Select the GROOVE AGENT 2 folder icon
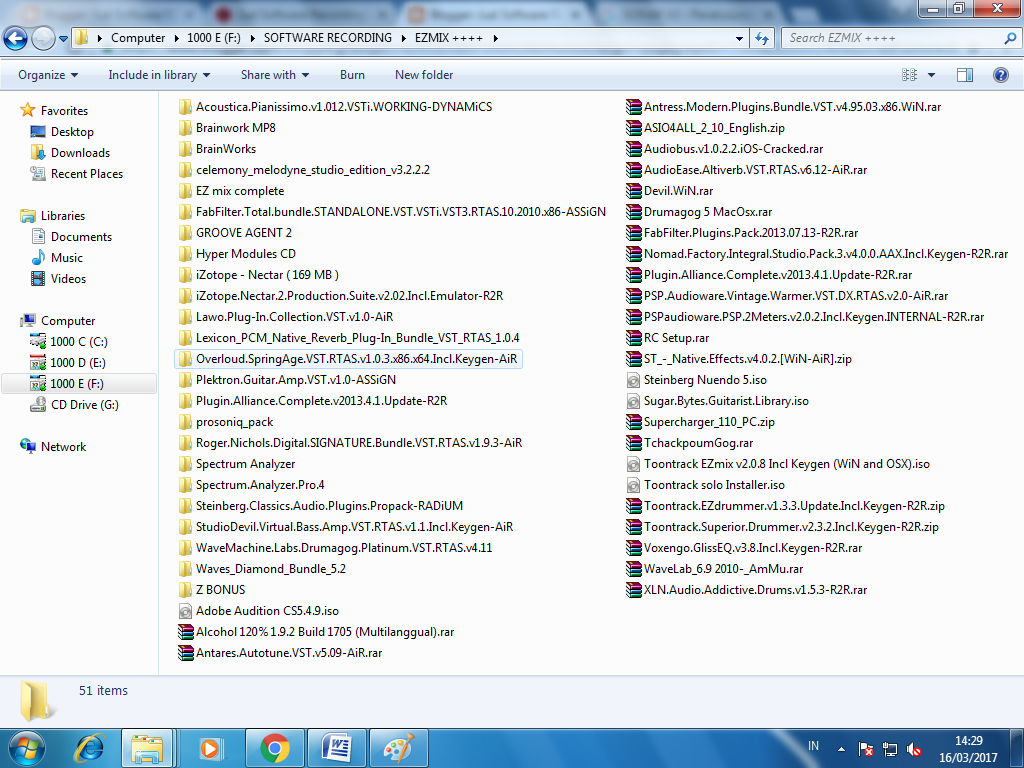The width and height of the screenshot is (1024, 768). click(x=185, y=233)
